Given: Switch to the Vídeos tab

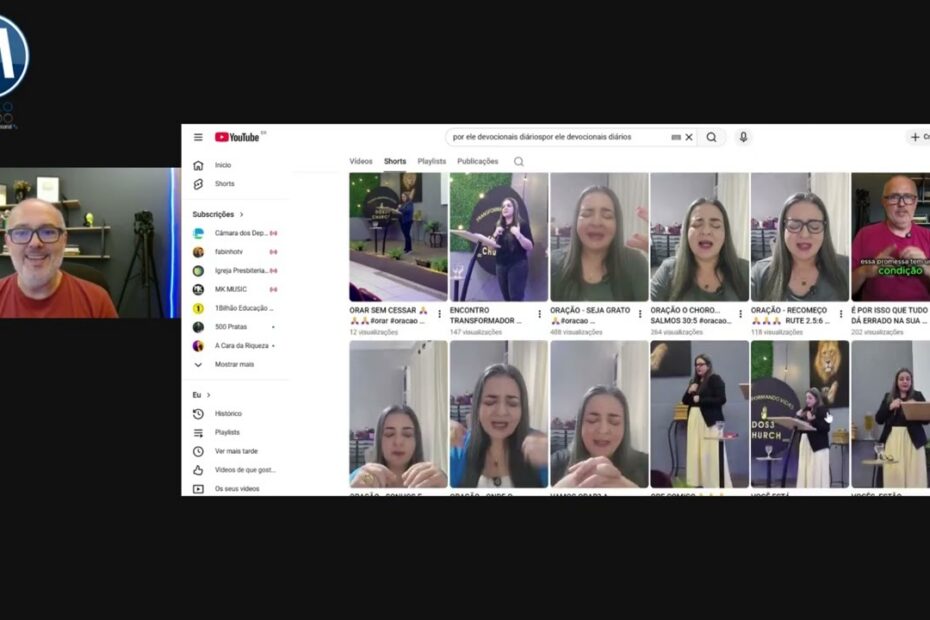Looking at the screenshot, I should point(361,161).
